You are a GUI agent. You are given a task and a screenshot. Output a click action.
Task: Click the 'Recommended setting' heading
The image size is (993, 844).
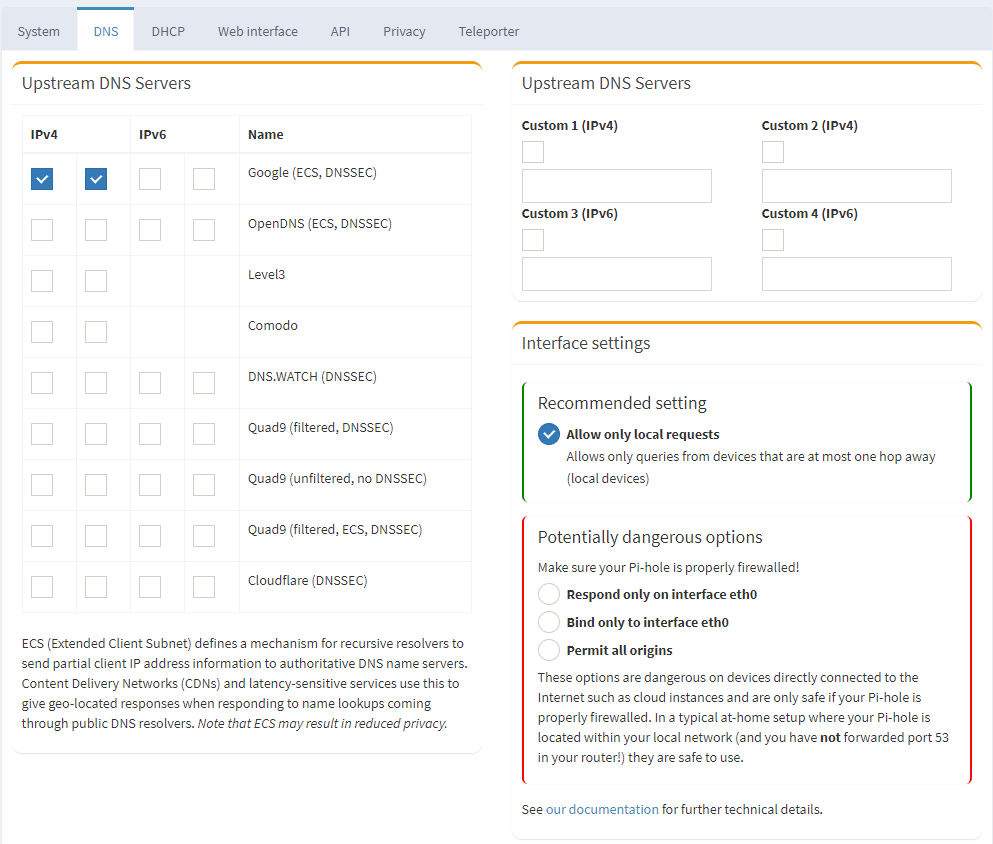pos(622,403)
